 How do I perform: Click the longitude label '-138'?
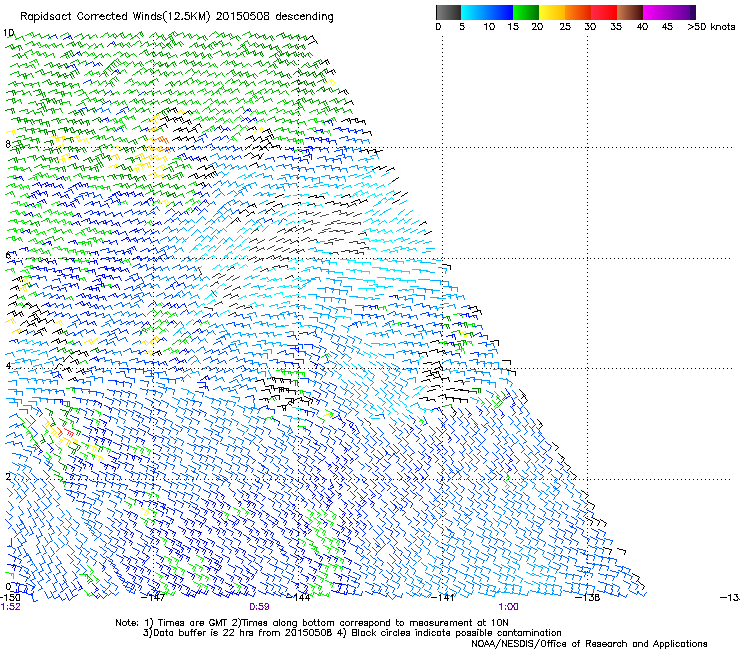pyautogui.click(x=588, y=597)
